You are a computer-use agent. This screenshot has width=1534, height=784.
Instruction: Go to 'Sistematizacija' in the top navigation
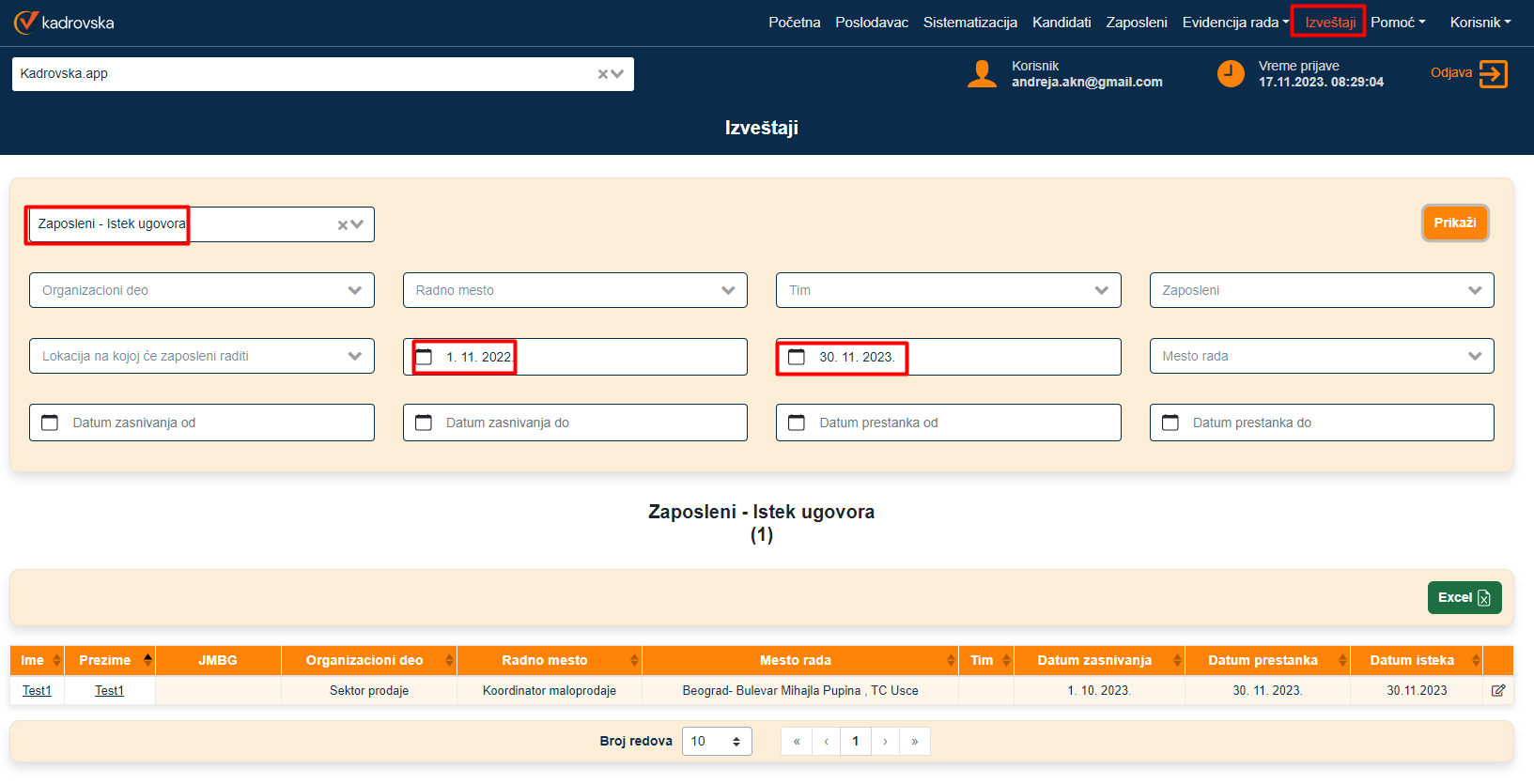pos(969,23)
